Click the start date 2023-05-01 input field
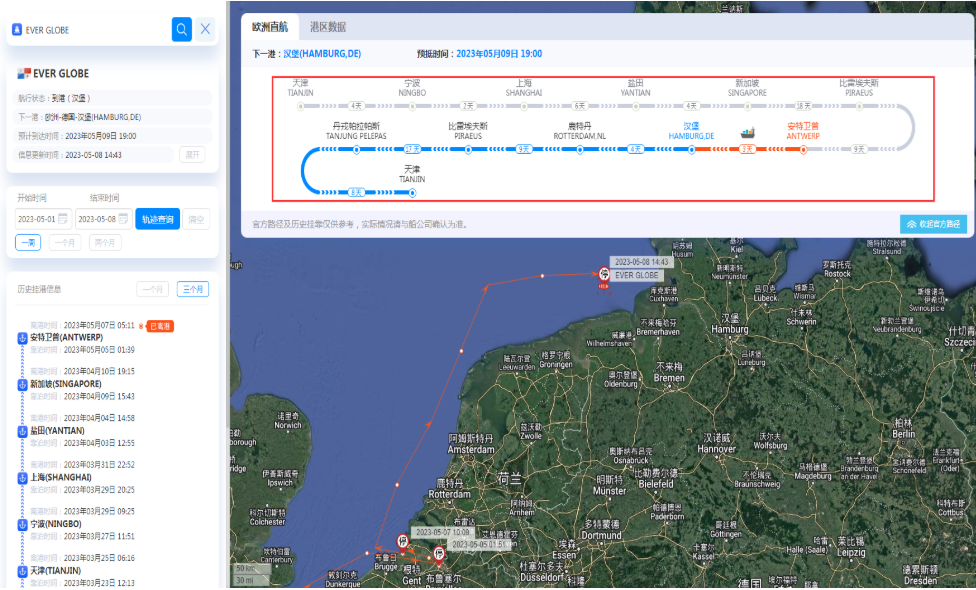 pos(38,218)
